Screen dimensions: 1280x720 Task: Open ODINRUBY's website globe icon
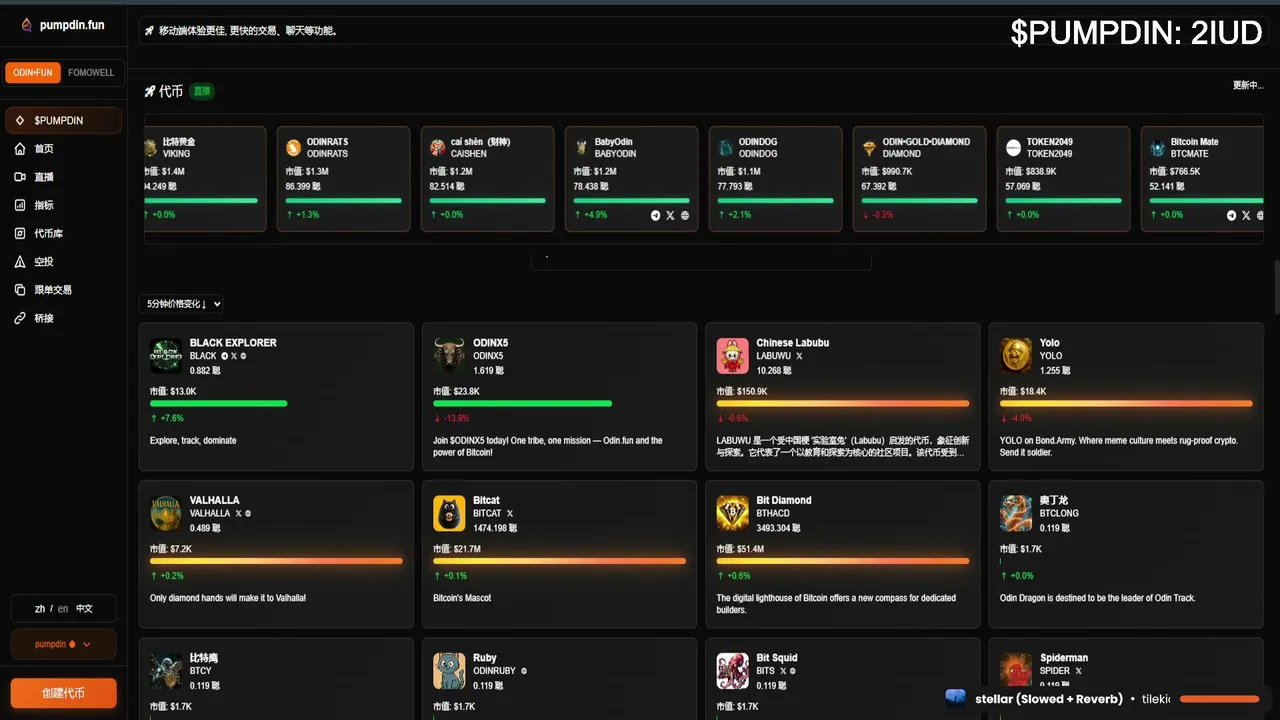(x=524, y=671)
